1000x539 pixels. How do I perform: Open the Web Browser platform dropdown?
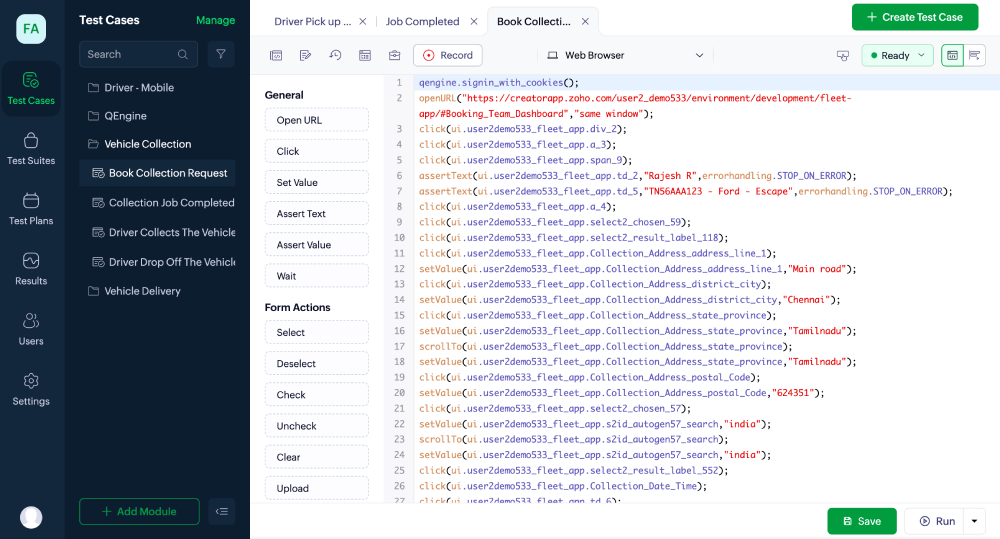pyautogui.click(x=625, y=56)
